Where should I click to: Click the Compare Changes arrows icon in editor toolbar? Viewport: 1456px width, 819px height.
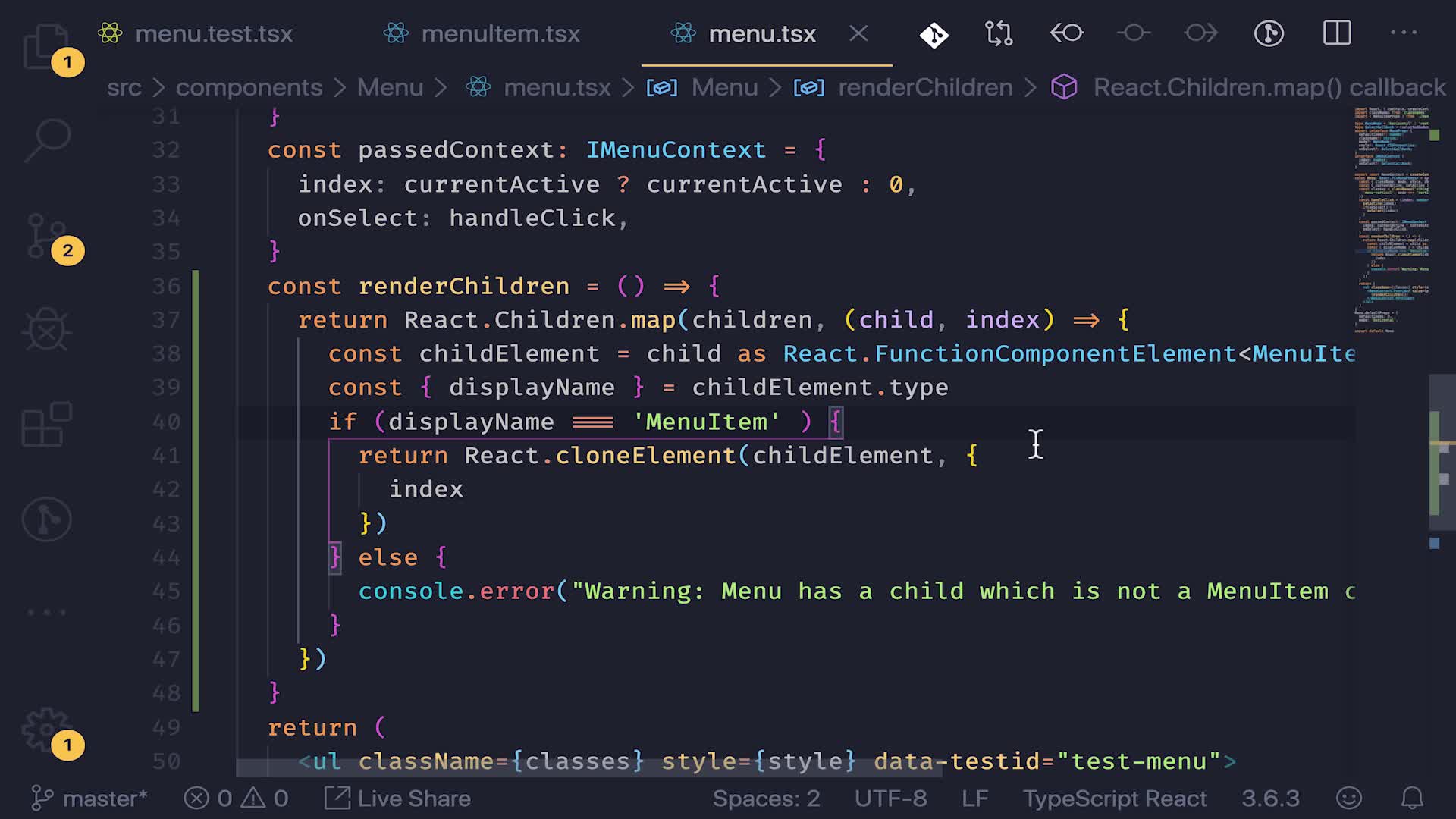[998, 33]
